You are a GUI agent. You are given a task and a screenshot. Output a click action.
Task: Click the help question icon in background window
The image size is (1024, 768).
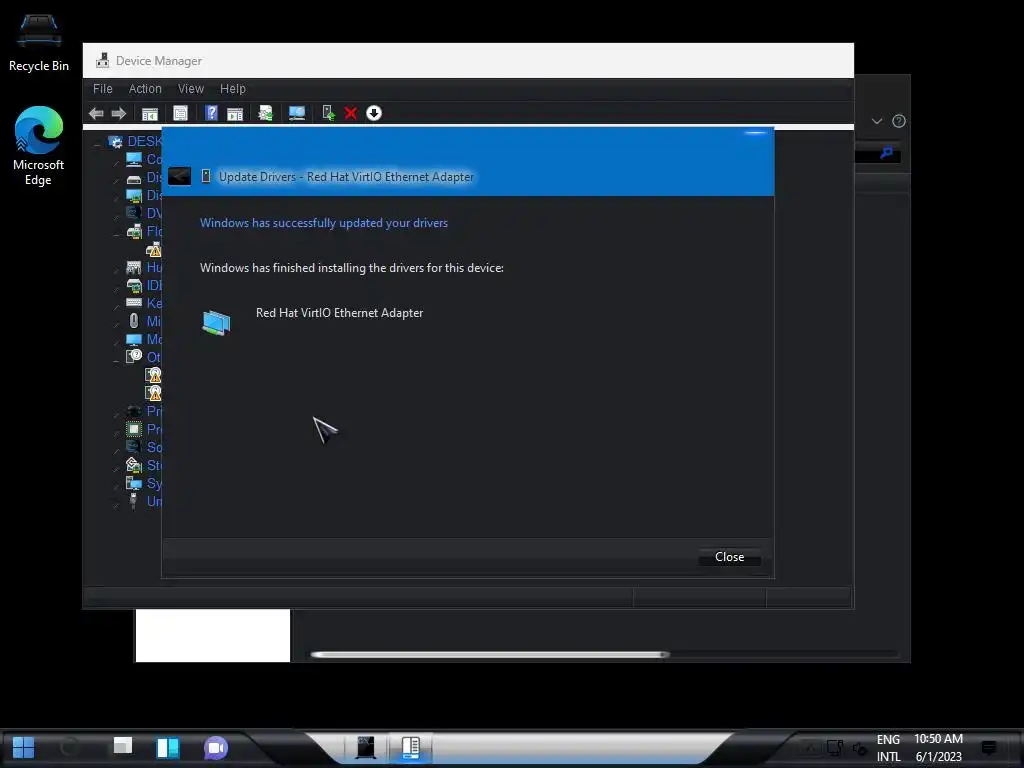pyautogui.click(x=899, y=121)
